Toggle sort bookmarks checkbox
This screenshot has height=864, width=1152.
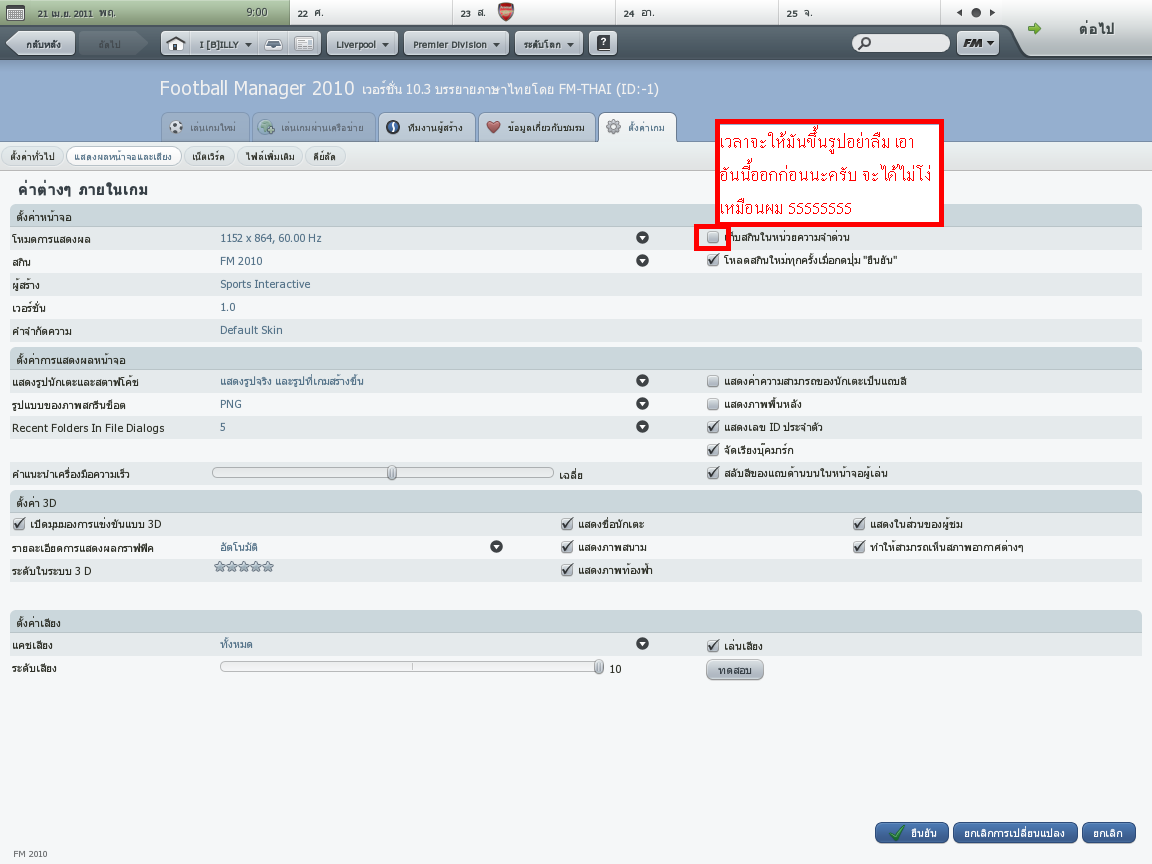pyautogui.click(x=713, y=450)
